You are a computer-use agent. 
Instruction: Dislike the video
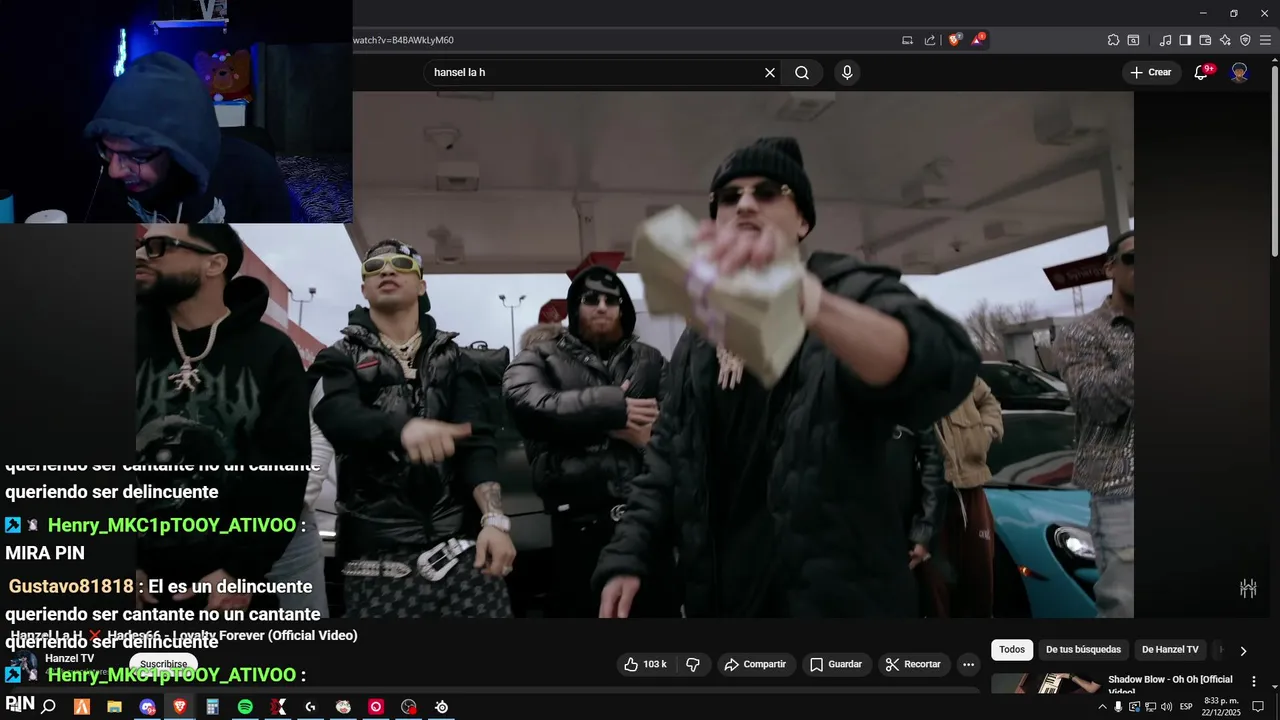693,664
